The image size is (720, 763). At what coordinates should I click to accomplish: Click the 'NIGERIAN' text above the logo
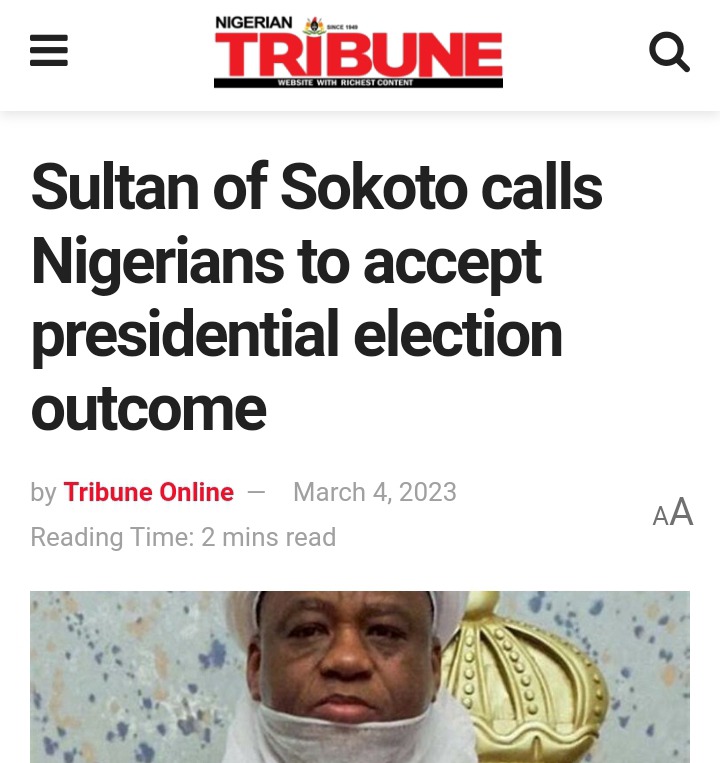254,23
